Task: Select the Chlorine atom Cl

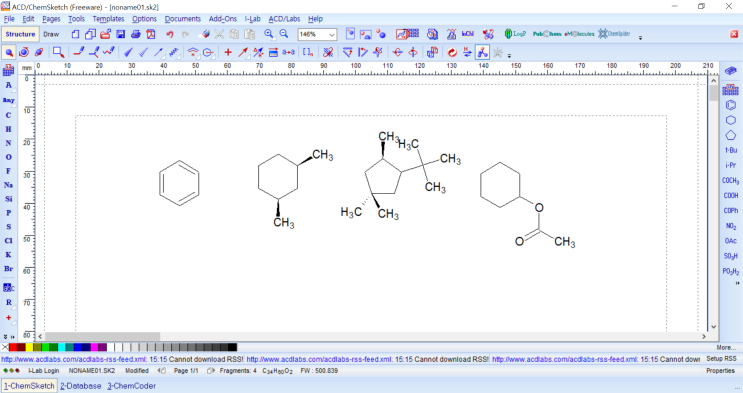Action: pyautogui.click(x=8, y=241)
